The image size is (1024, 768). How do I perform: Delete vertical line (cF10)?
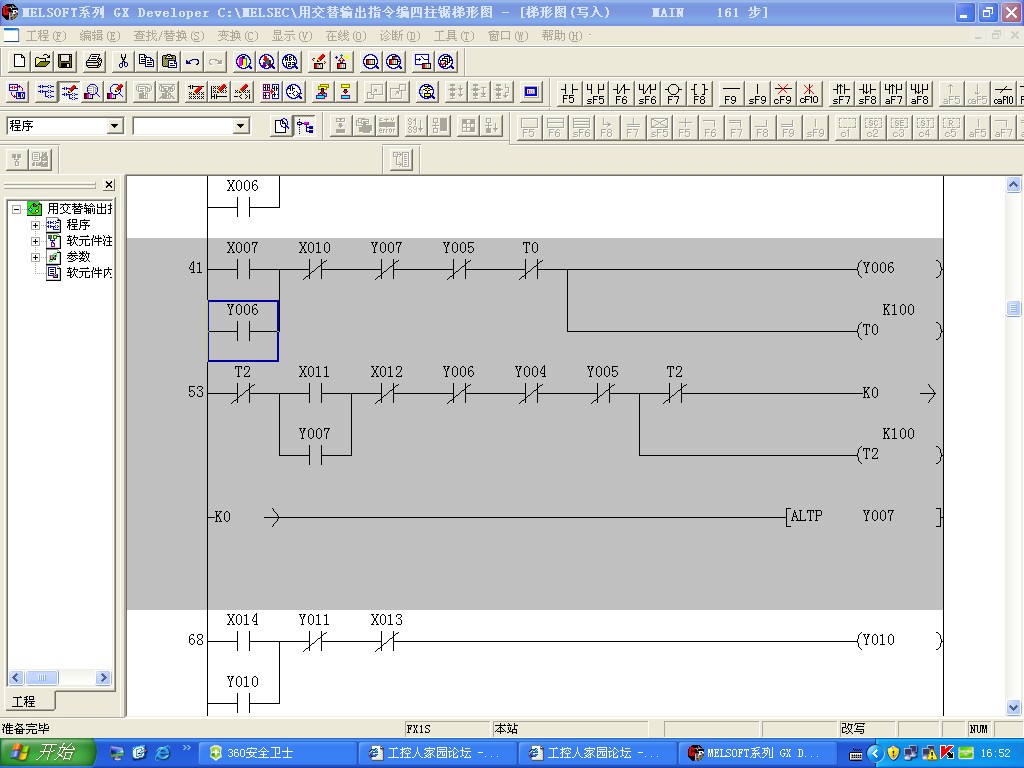coord(809,93)
